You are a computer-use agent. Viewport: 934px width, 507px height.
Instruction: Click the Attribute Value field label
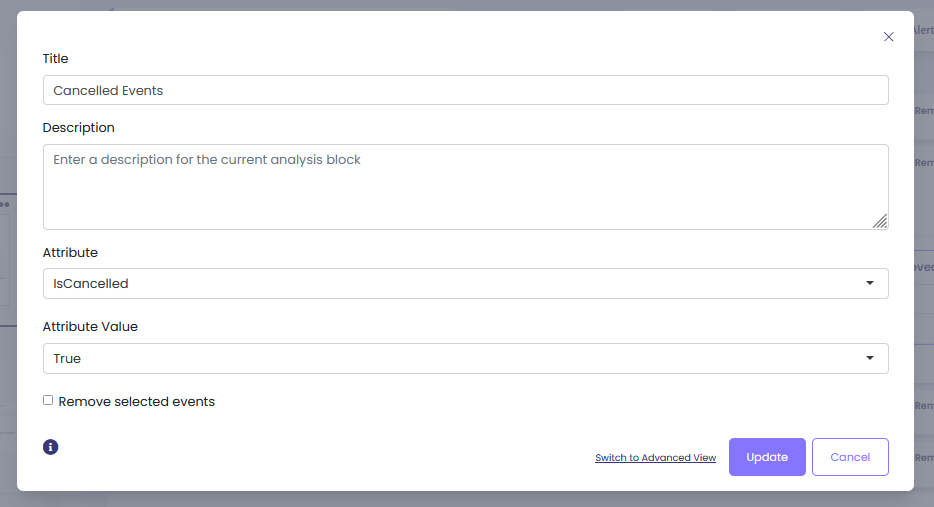click(x=90, y=326)
